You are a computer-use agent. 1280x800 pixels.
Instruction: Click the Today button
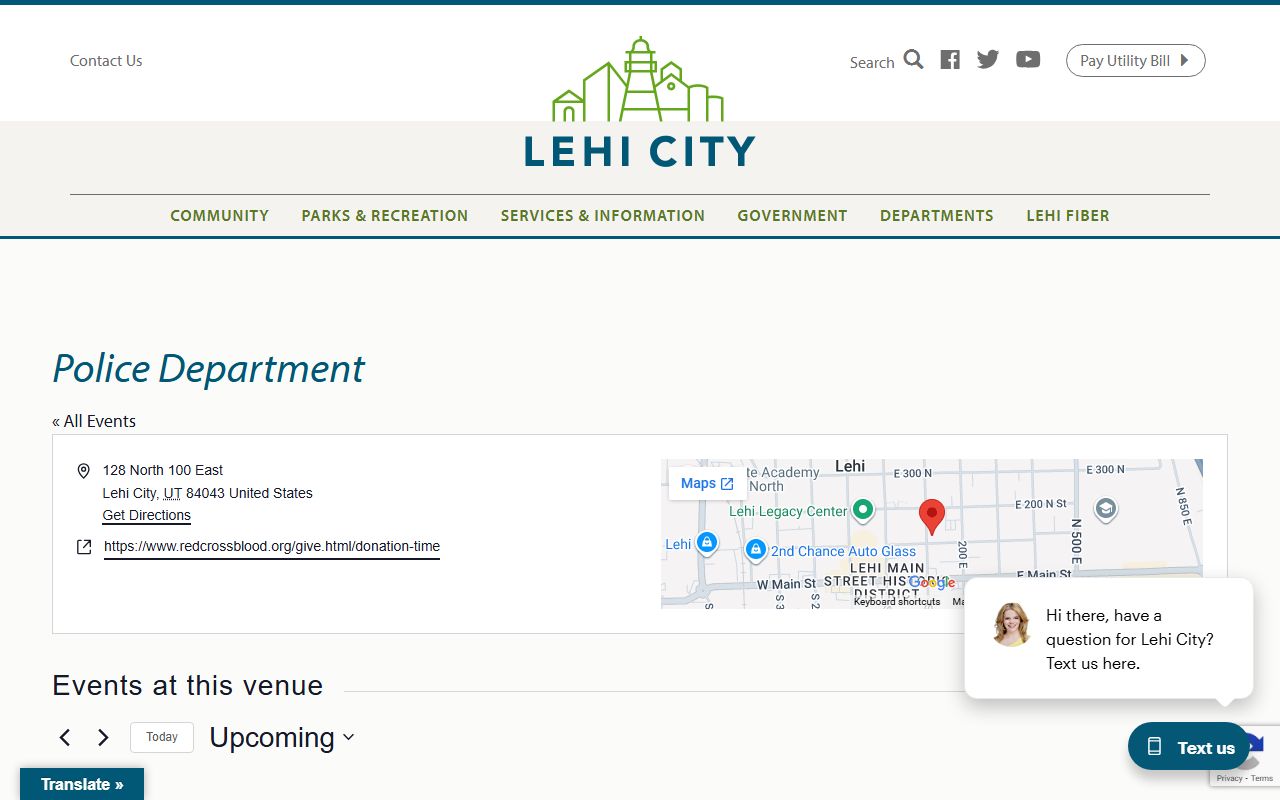pyautogui.click(x=162, y=737)
